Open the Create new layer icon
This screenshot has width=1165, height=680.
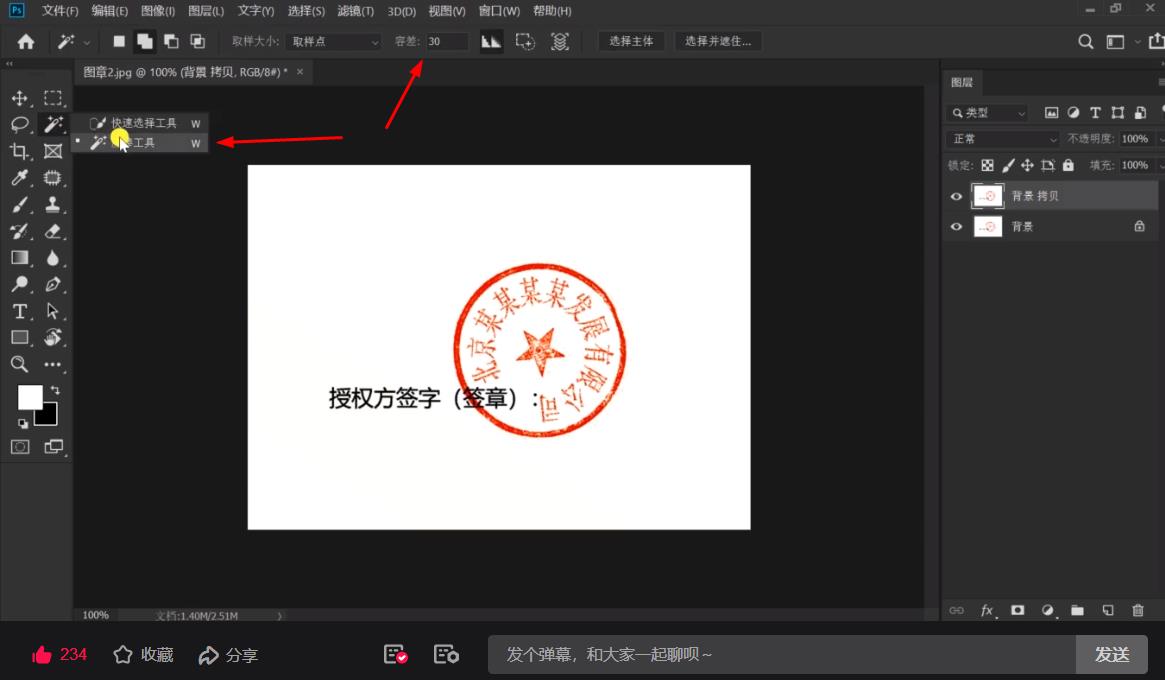coord(1107,610)
